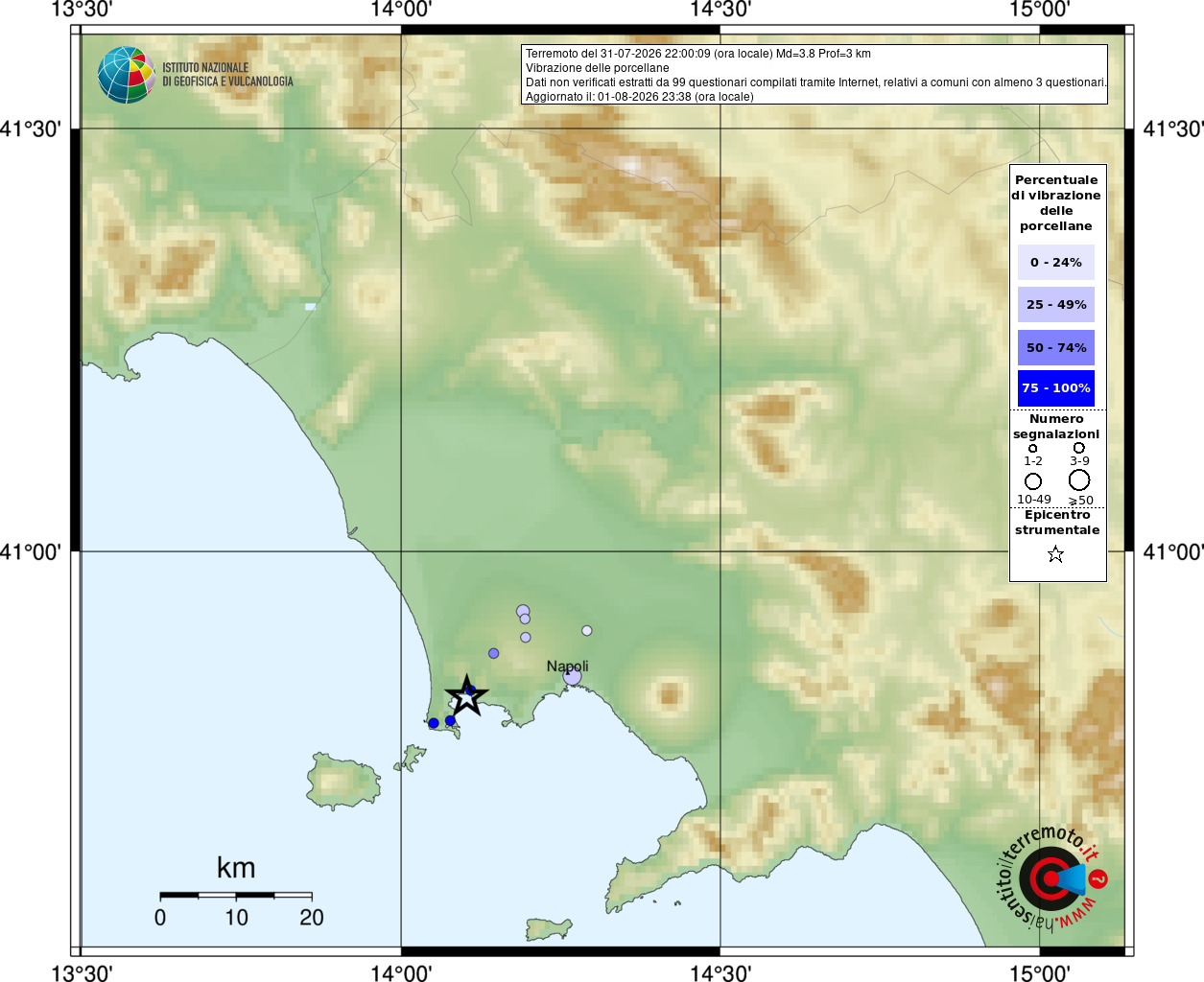Click the right axis 41°00' label
Viewport: 1204px width, 982px height.
(1173, 551)
